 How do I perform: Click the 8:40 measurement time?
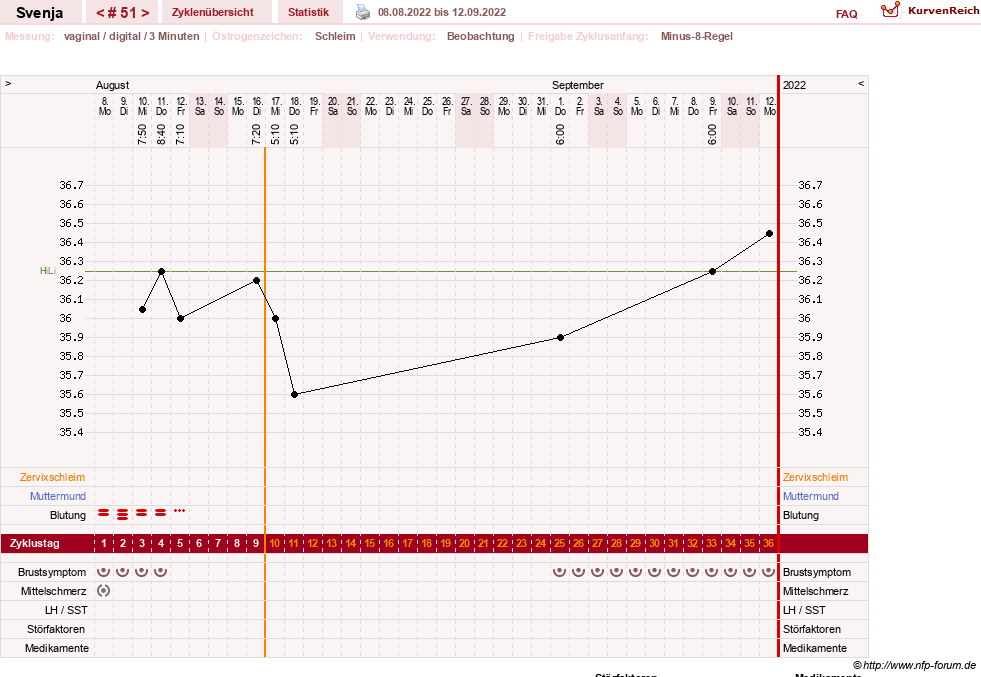point(161,134)
